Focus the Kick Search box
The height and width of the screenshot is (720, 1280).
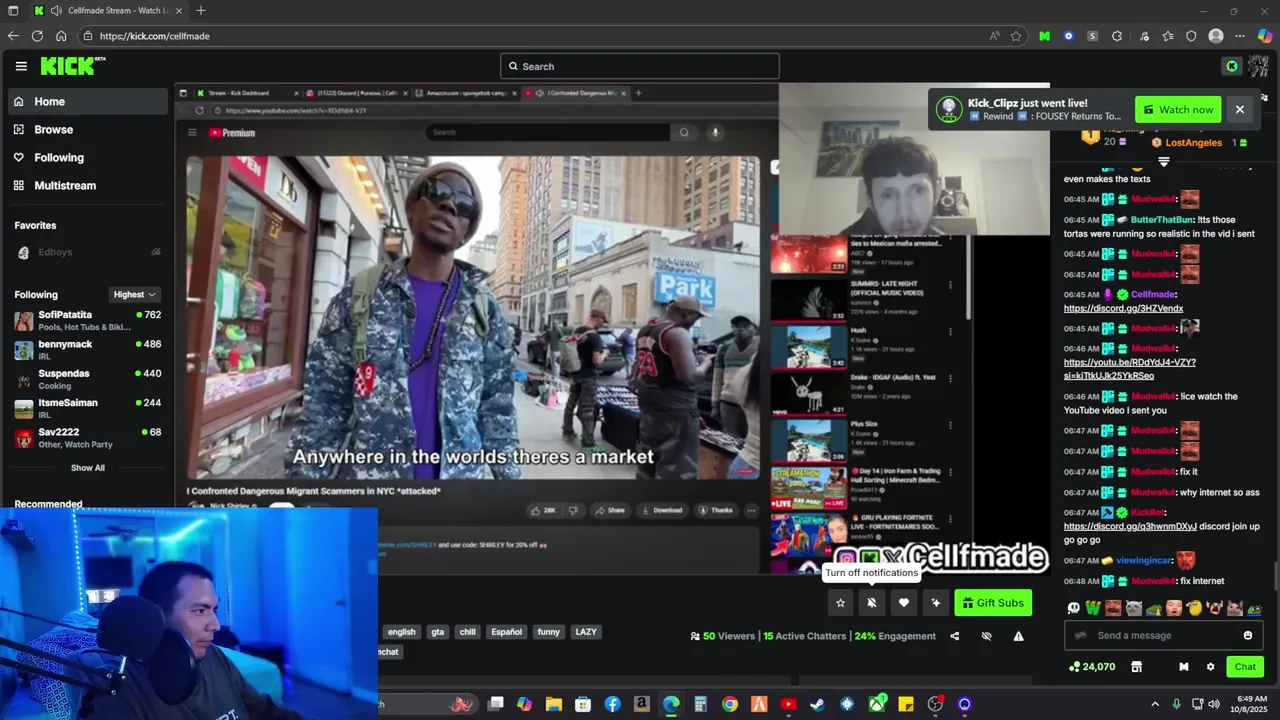point(640,66)
